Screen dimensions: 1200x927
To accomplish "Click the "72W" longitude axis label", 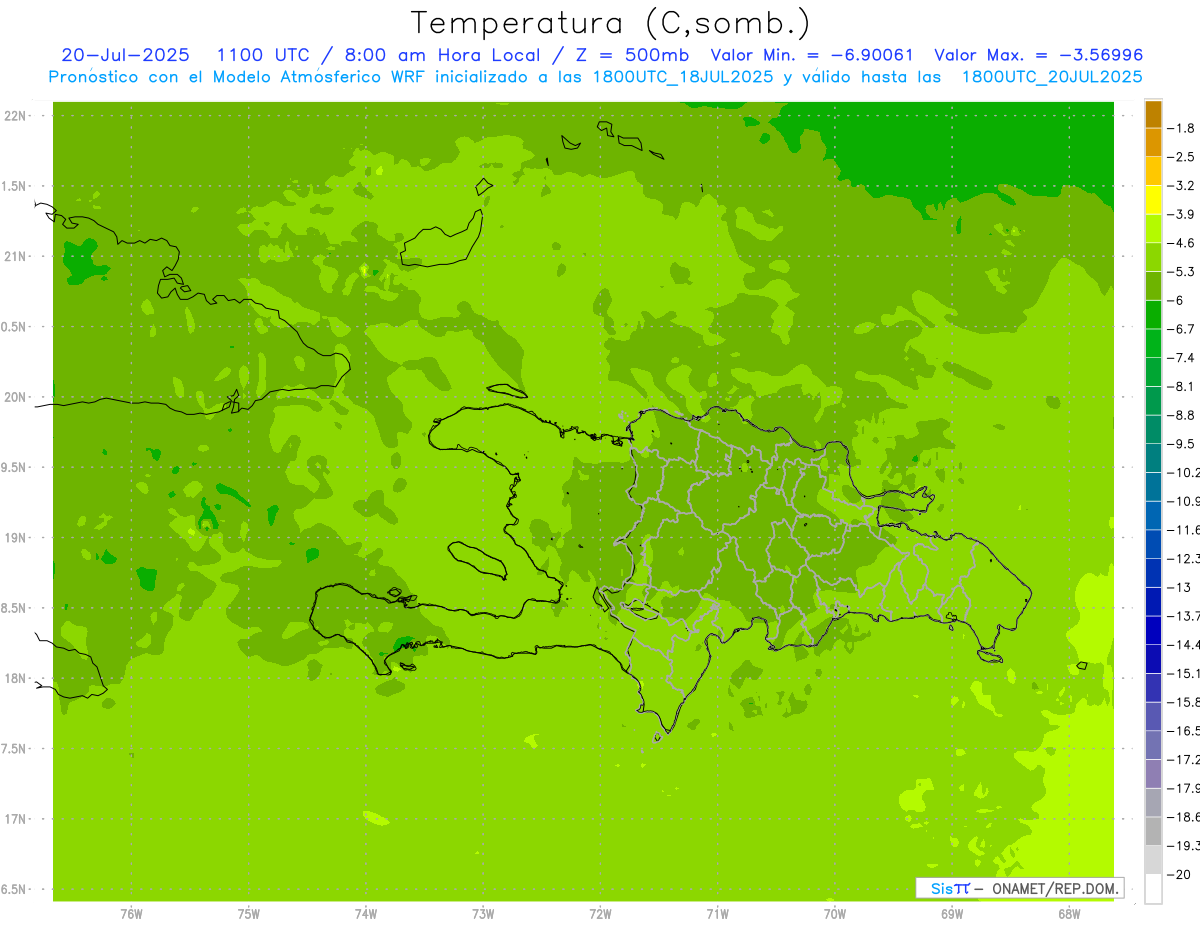I will 600,914.
